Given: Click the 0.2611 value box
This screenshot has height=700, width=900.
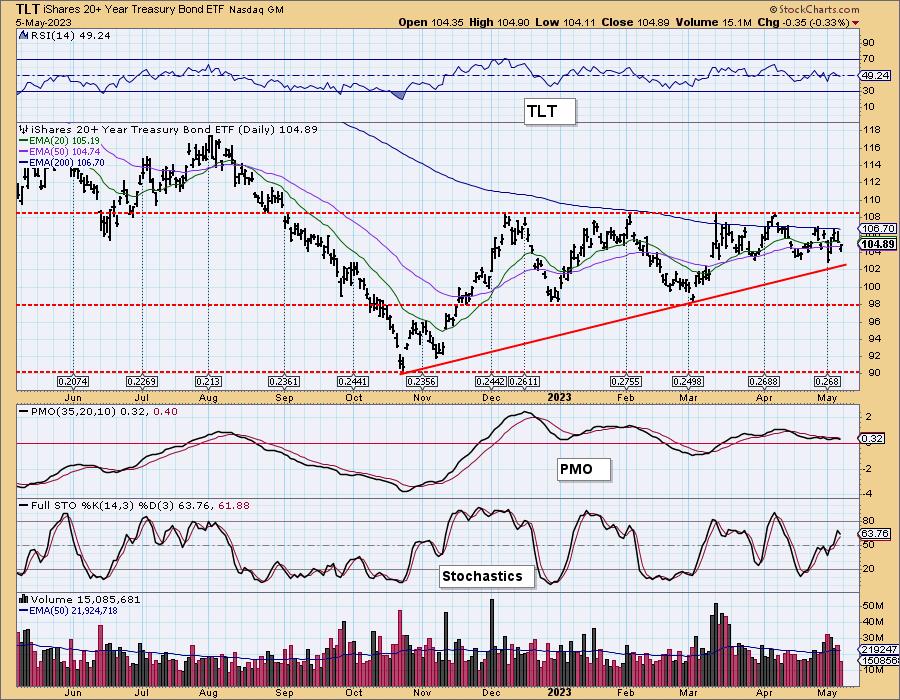Looking at the screenshot, I should tap(524, 382).
